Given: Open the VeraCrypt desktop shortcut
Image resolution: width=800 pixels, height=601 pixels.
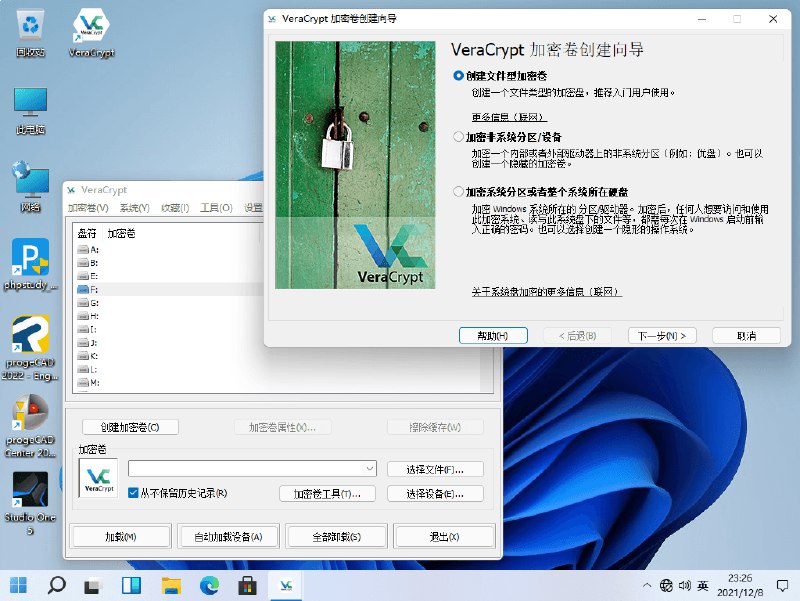Looking at the screenshot, I should tap(91, 34).
